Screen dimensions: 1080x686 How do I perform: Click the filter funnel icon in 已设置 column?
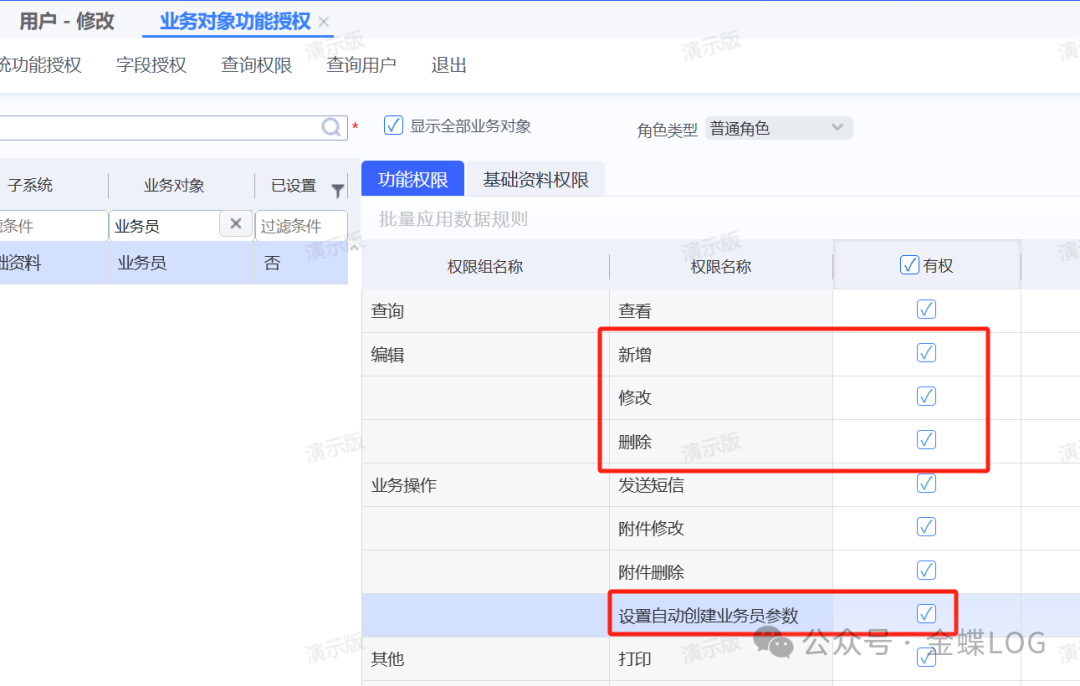tap(337, 190)
